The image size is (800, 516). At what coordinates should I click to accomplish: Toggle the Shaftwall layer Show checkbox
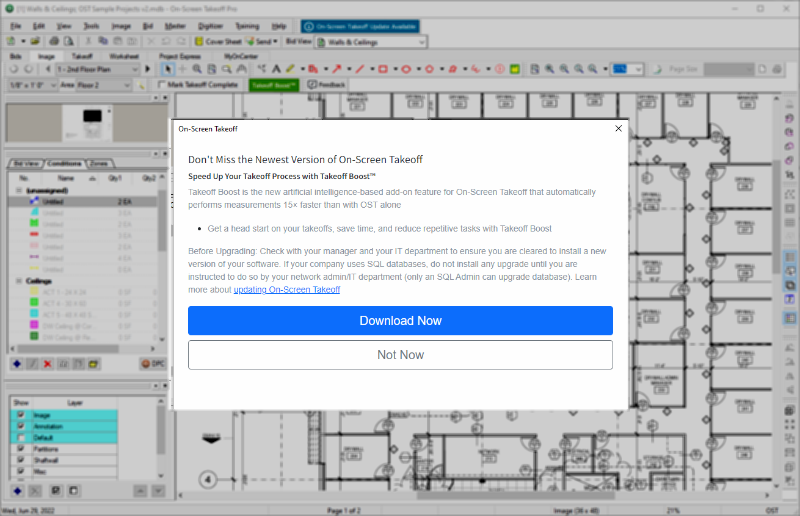(21, 460)
